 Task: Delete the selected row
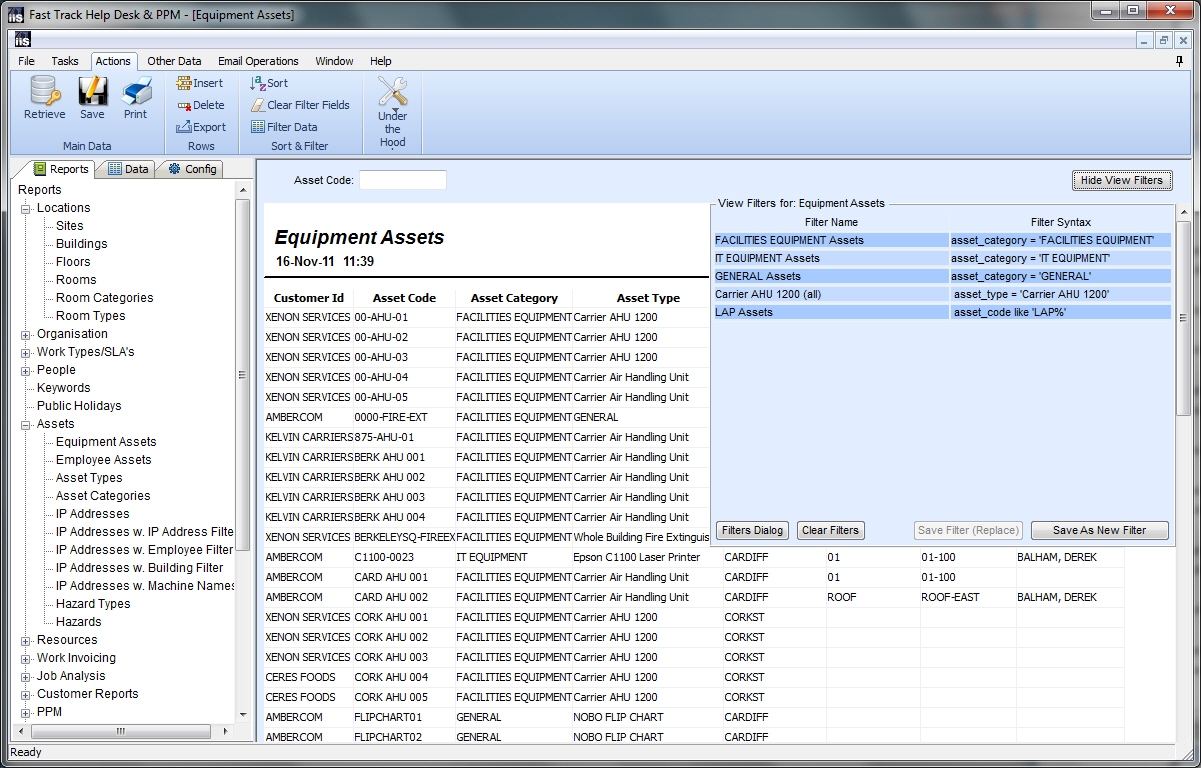click(x=201, y=105)
